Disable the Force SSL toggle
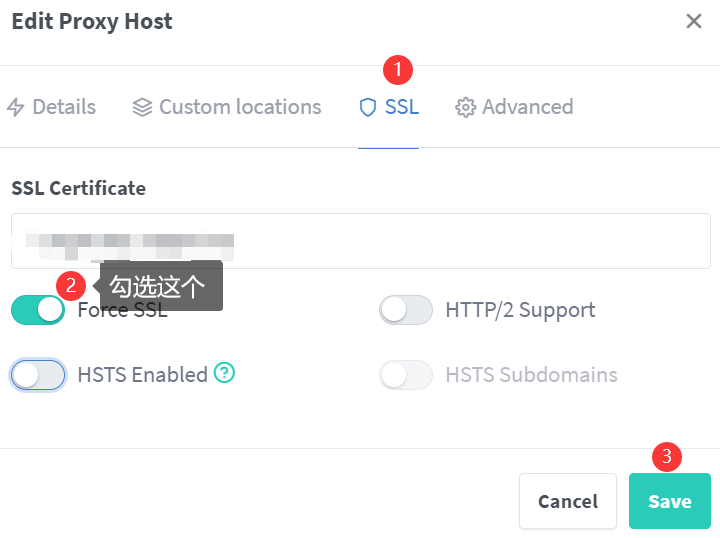720x538 pixels. pyautogui.click(x=38, y=310)
